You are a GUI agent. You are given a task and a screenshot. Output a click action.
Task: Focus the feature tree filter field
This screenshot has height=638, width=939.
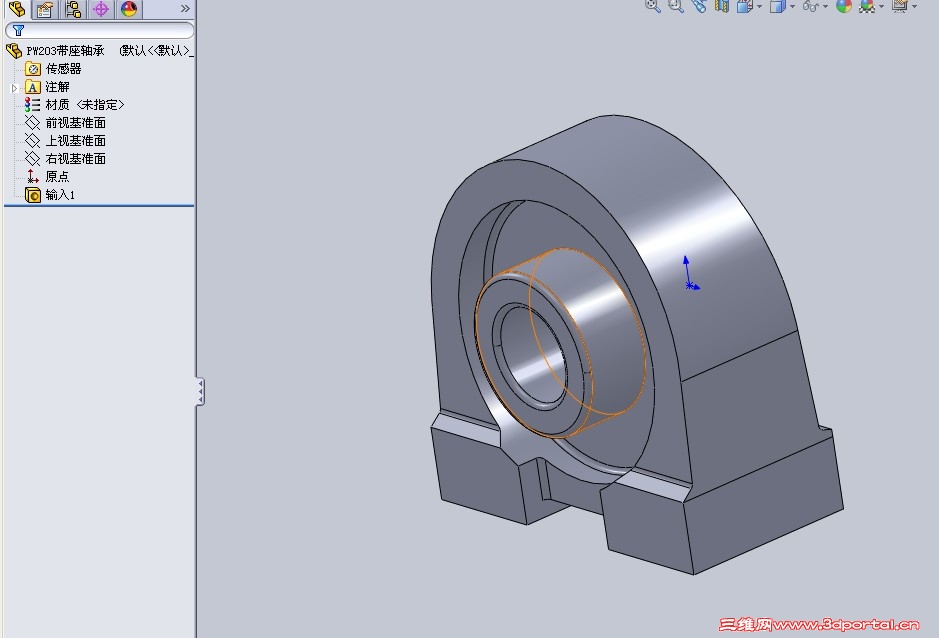[x=99, y=30]
